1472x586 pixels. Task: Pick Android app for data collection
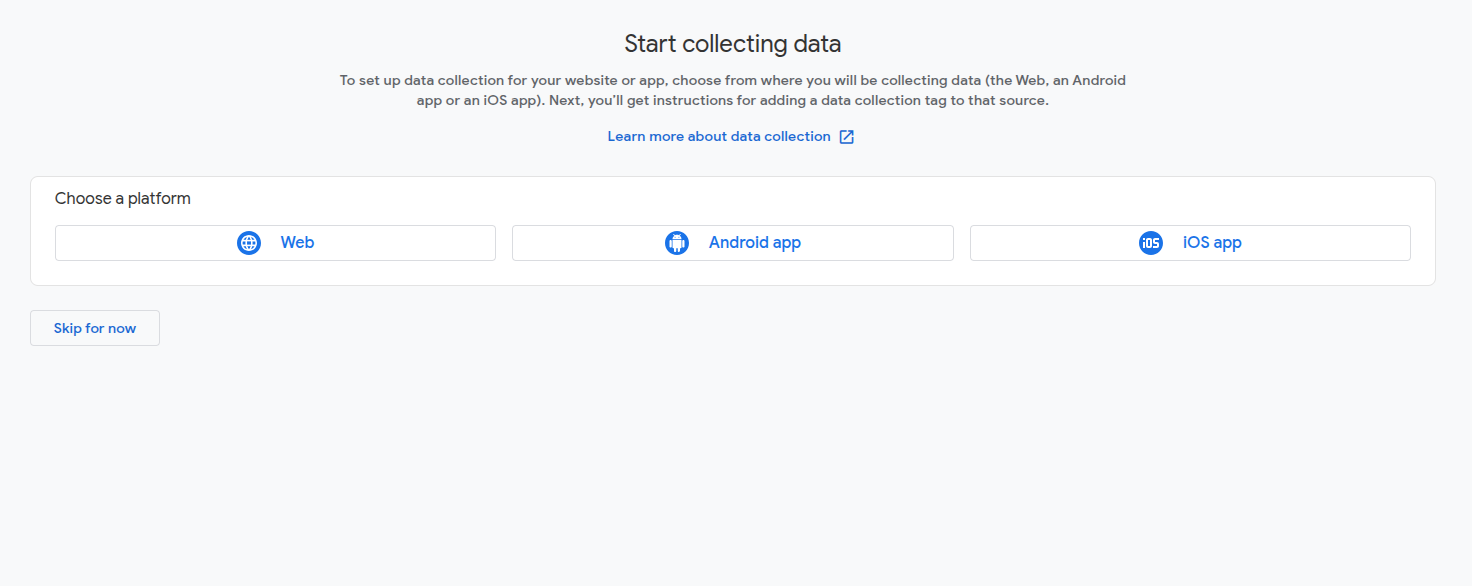coord(733,242)
